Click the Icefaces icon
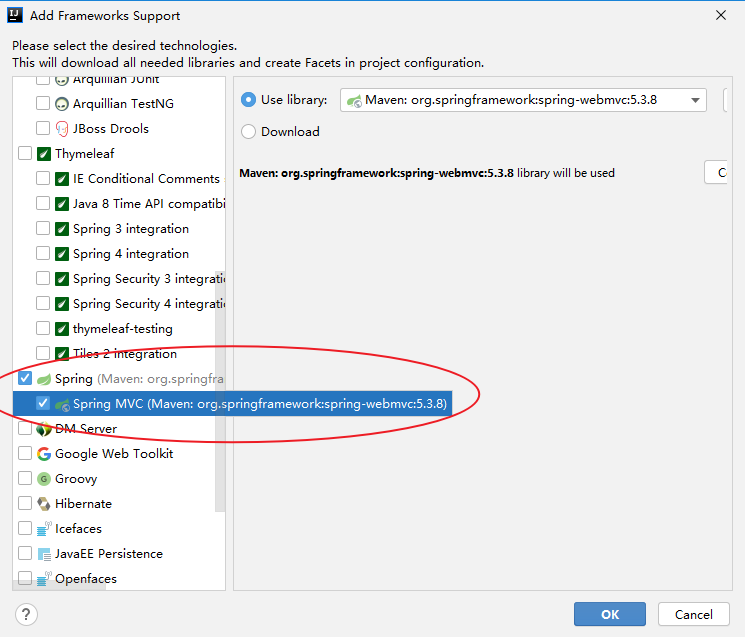Viewport: 745px width, 637px height. (x=44, y=529)
